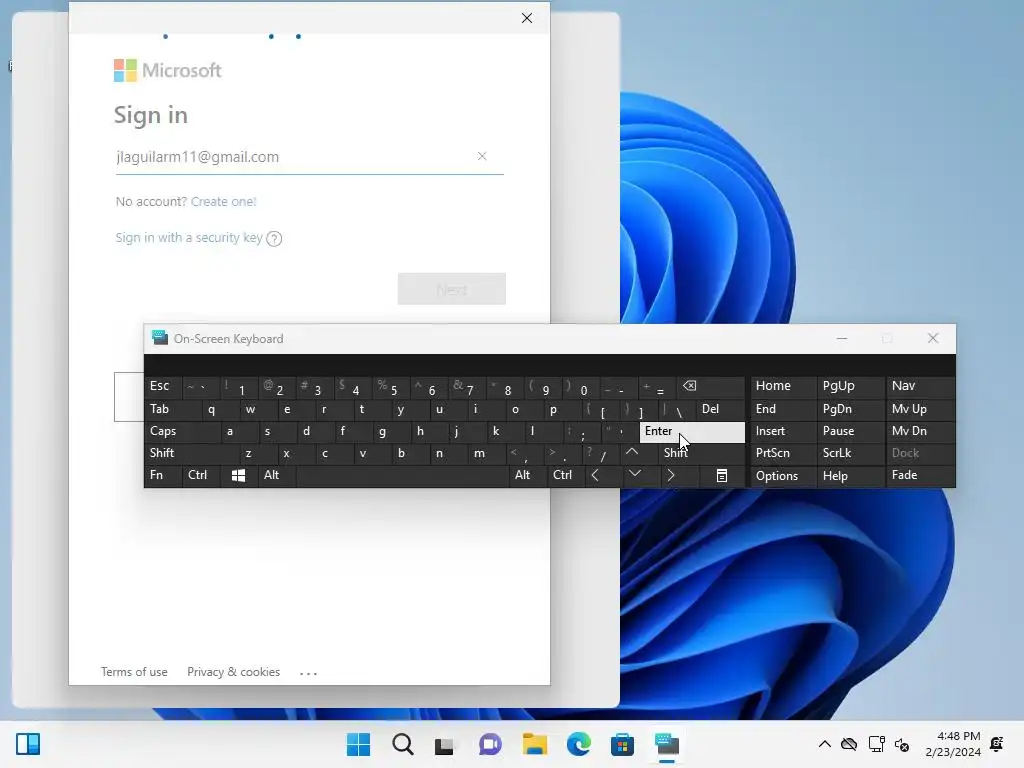Open Privacy & cookies link
Screen dimensions: 1024x768
[233, 672]
